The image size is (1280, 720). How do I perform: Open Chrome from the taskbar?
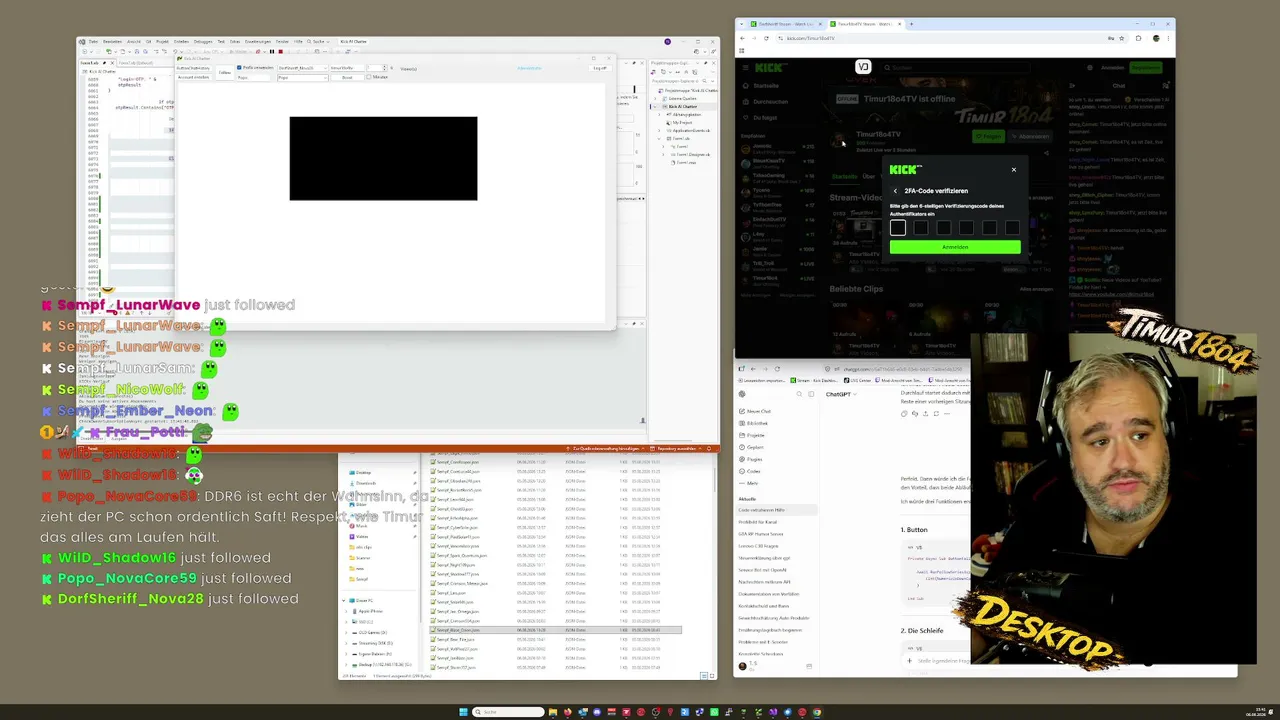pyautogui.click(x=817, y=712)
